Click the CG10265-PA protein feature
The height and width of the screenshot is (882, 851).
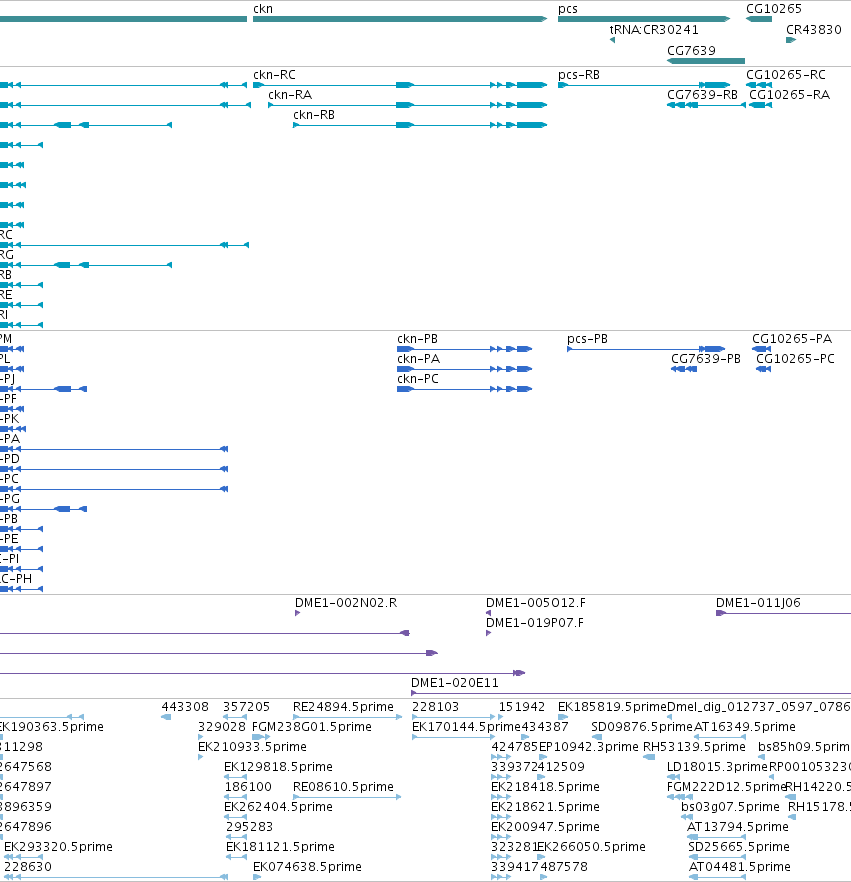click(762, 349)
